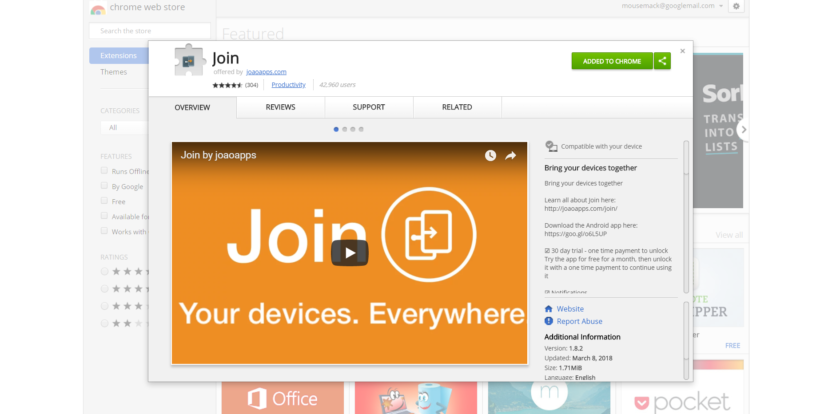This screenshot has height=414, width=840.
Task: Click the video share arrow icon
Action: [x=511, y=155]
